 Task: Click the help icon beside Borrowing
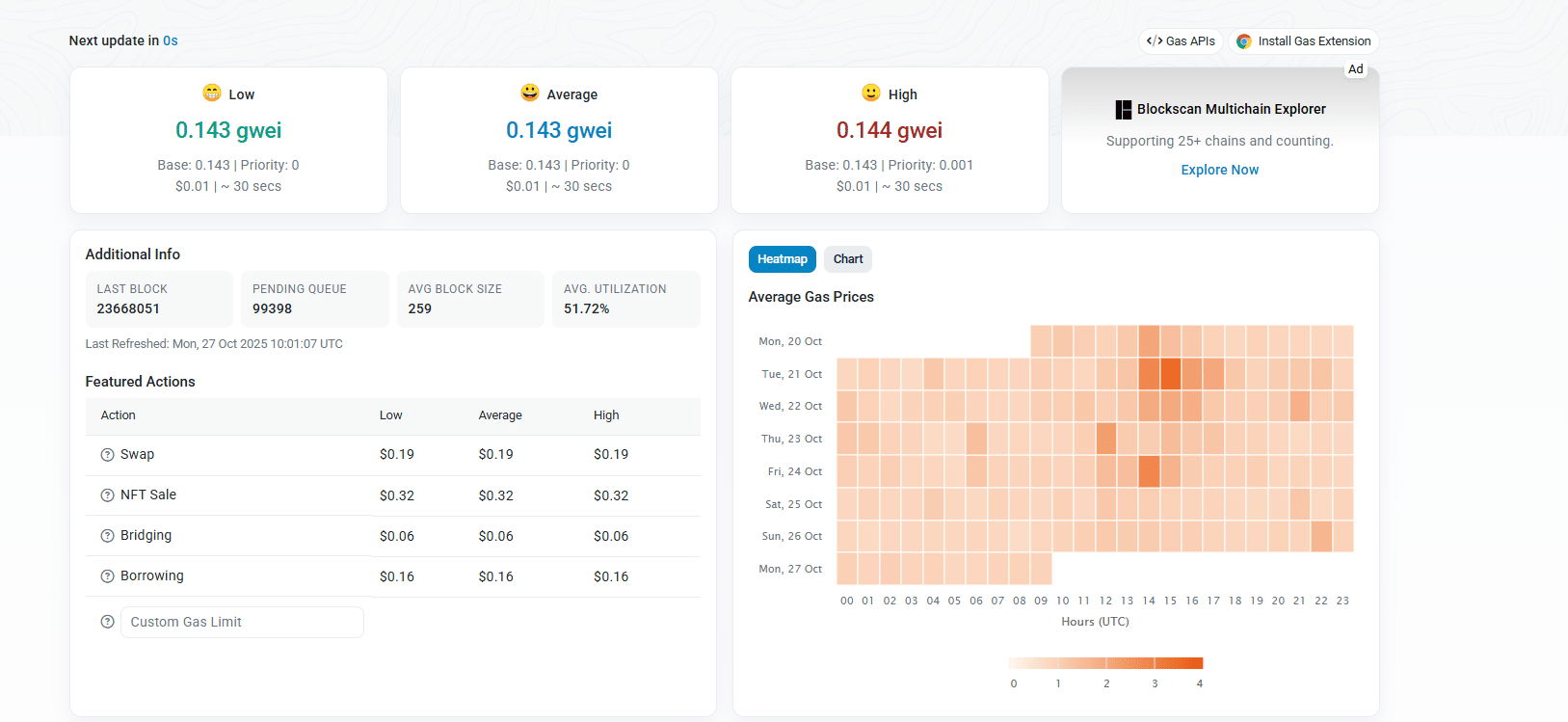point(108,576)
